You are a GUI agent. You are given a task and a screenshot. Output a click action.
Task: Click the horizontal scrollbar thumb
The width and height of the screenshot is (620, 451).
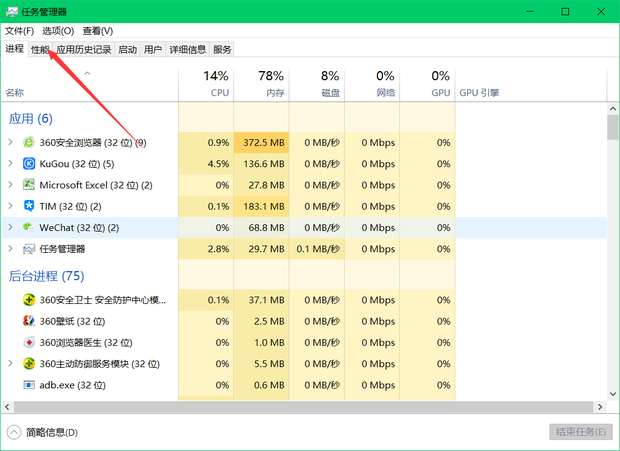click(x=304, y=407)
